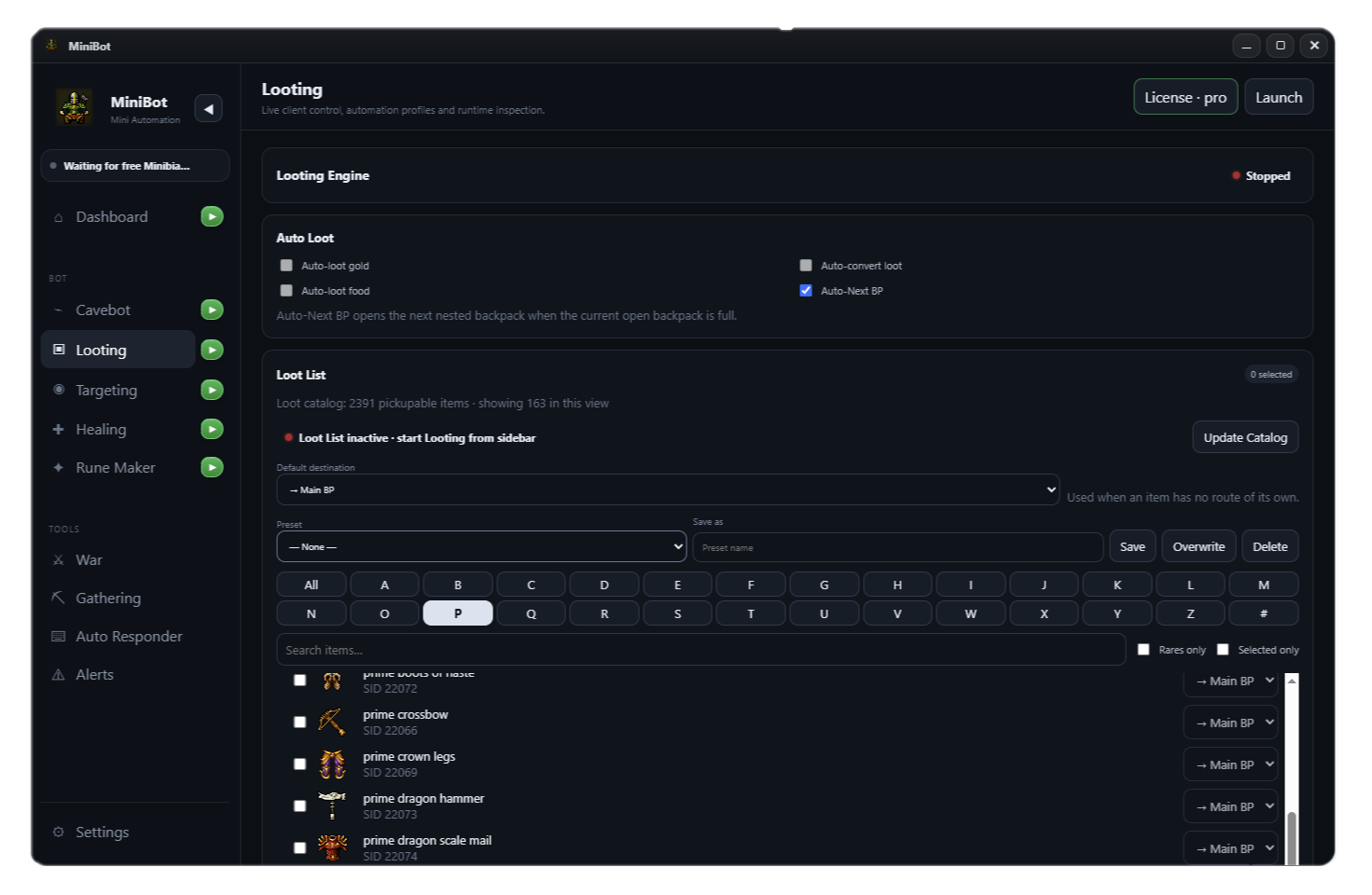Select the prime crossbow row checkbox
The height and width of the screenshot is (895, 1372).
[x=299, y=722]
